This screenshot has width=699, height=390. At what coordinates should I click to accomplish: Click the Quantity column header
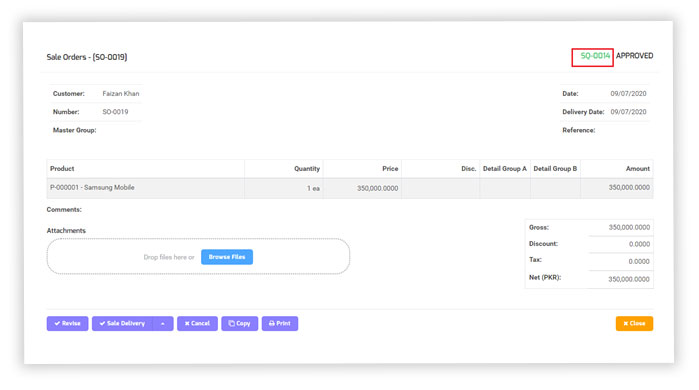pyautogui.click(x=284, y=168)
